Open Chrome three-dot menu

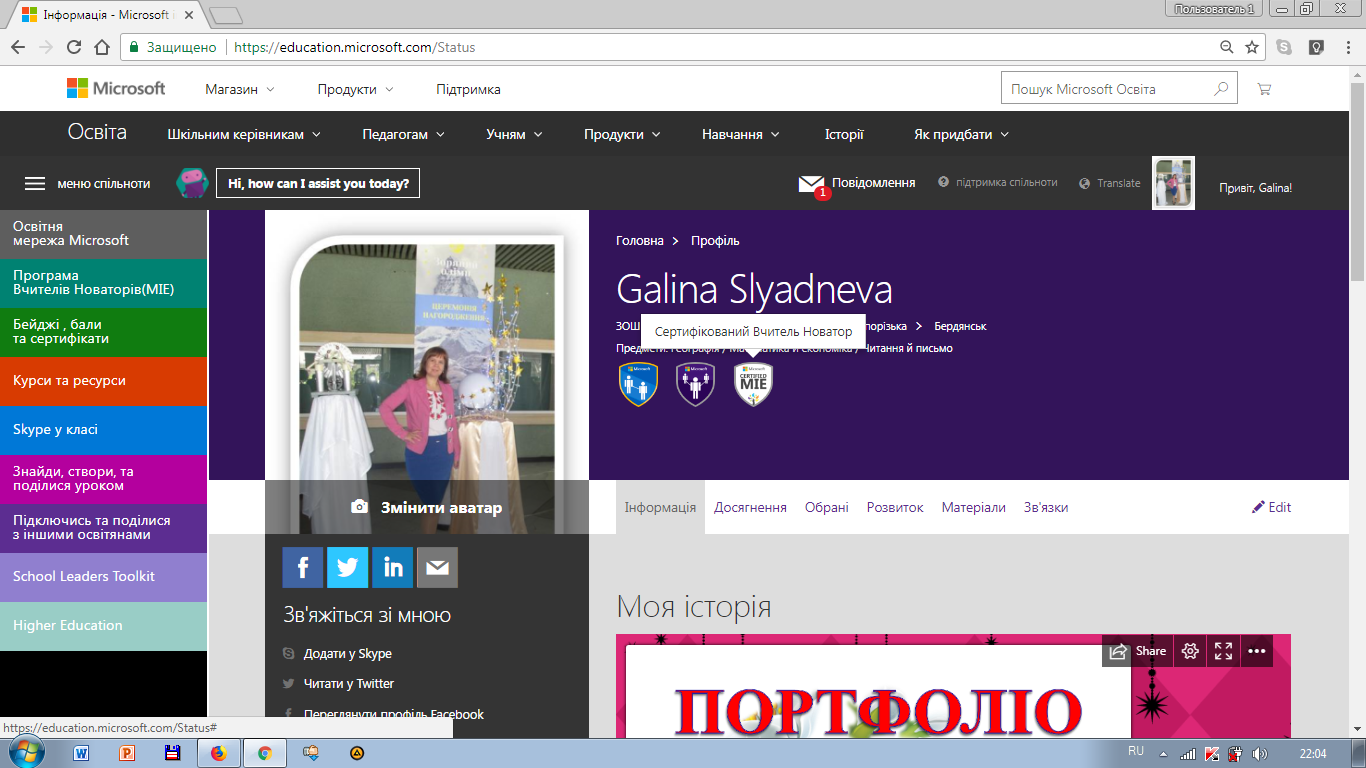(1347, 47)
